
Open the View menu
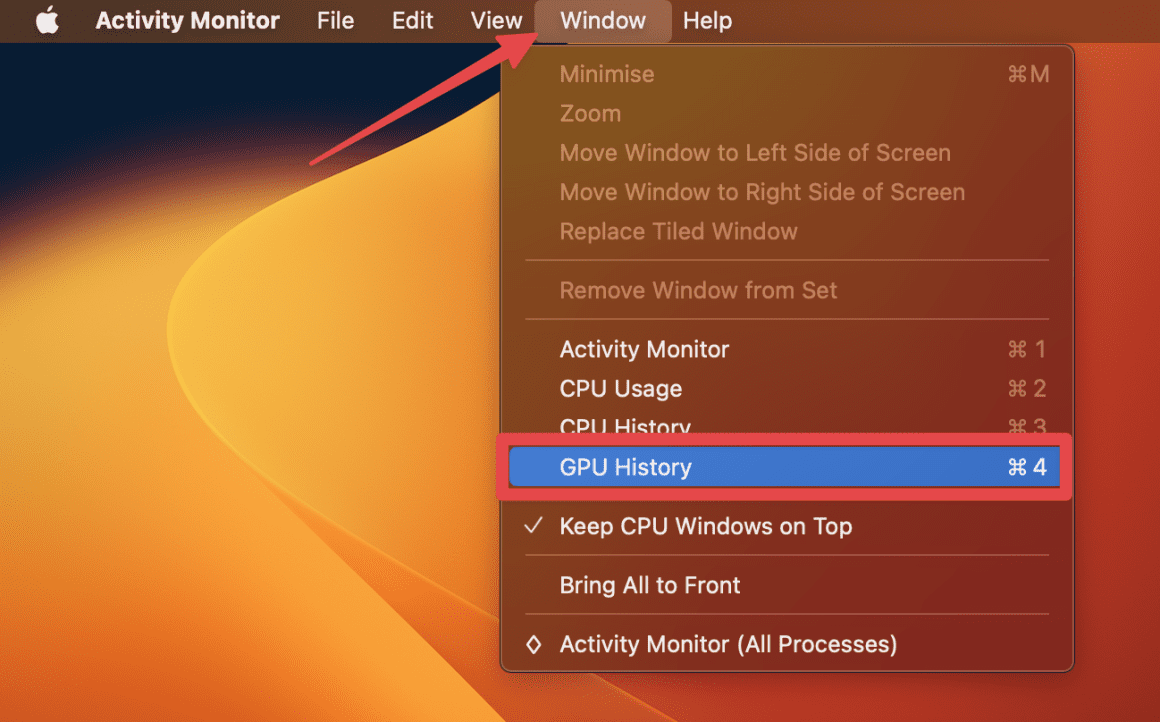point(495,20)
